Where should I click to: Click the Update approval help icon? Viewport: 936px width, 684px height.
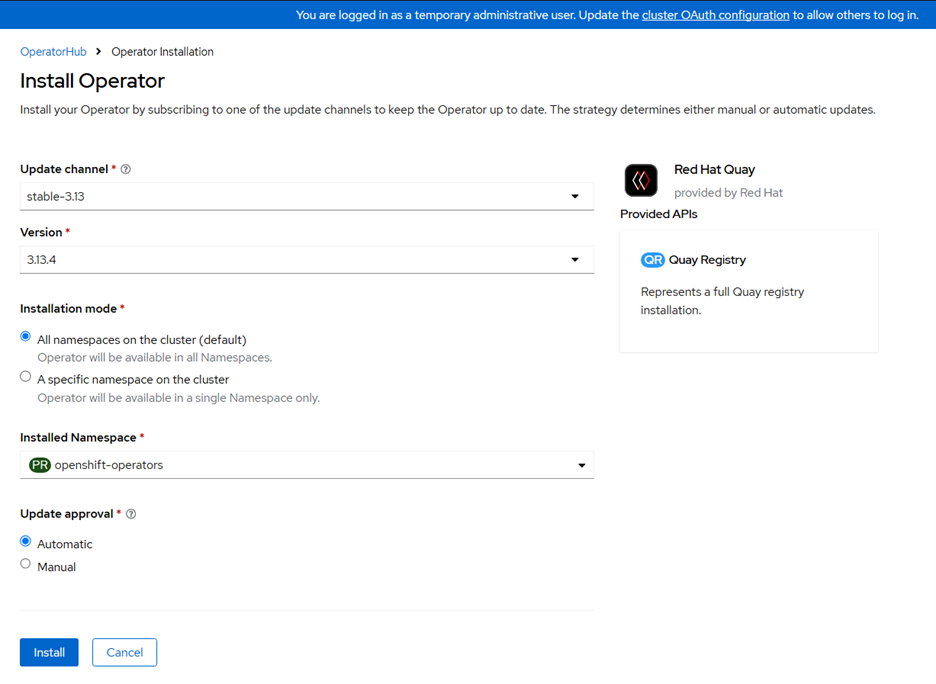point(131,514)
